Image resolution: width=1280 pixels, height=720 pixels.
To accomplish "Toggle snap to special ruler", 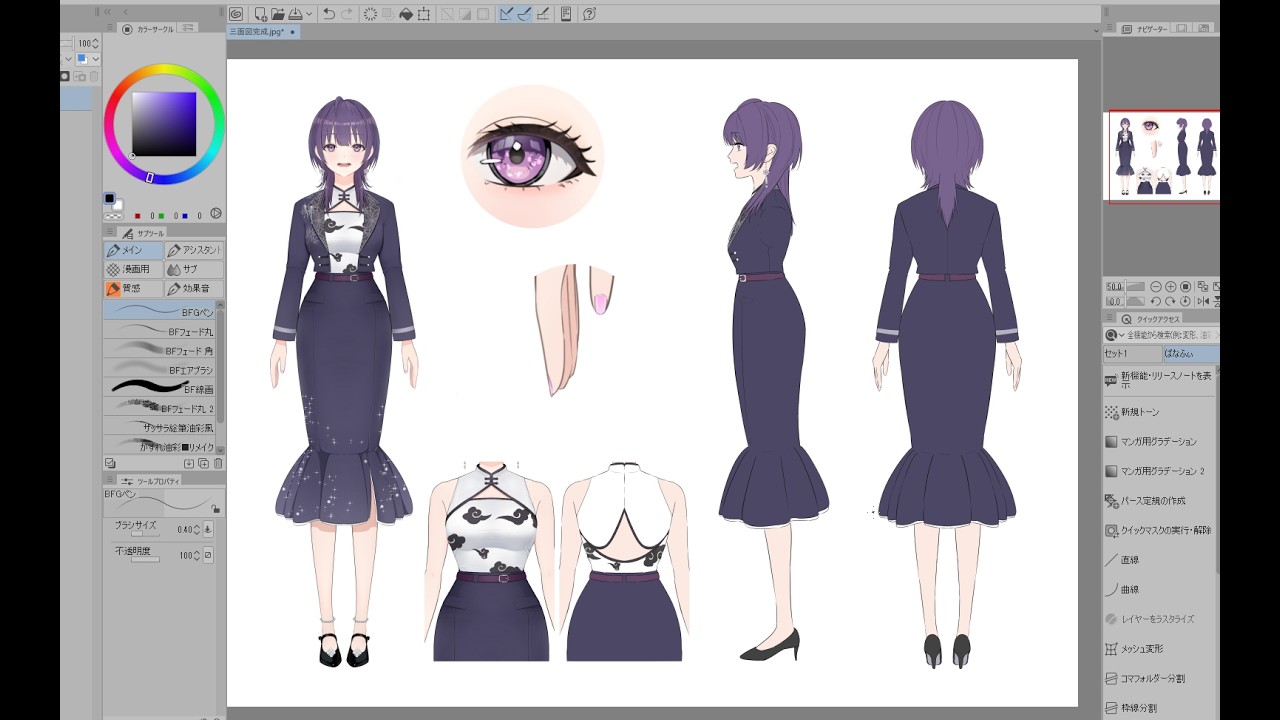I will tap(524, 14).
